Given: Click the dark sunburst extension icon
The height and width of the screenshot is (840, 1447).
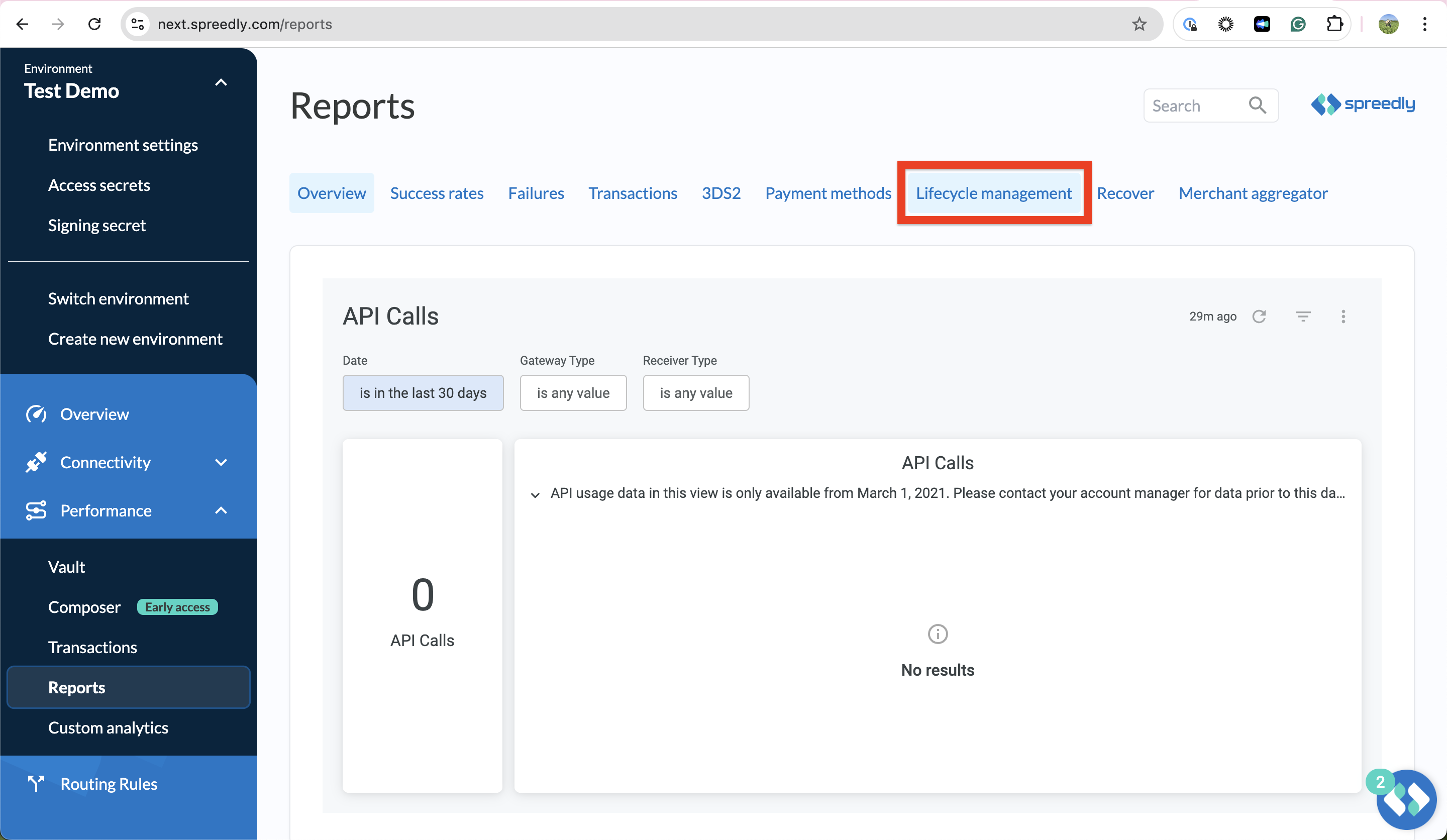Looking at the screenshot, I should (x=1226, y=24).
